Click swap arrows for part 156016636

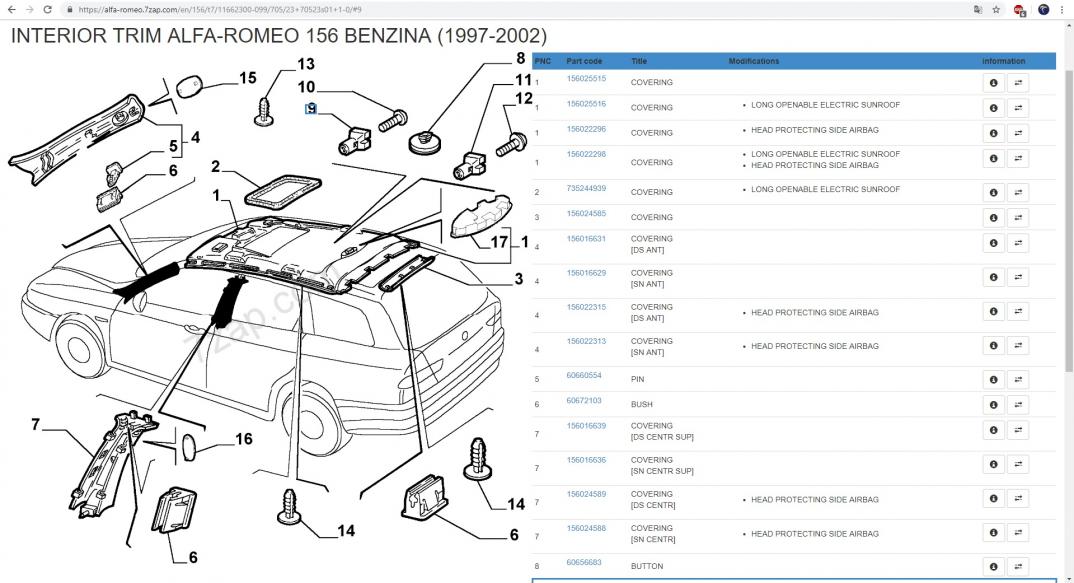pyautogui.click(x=1018, y=464)
